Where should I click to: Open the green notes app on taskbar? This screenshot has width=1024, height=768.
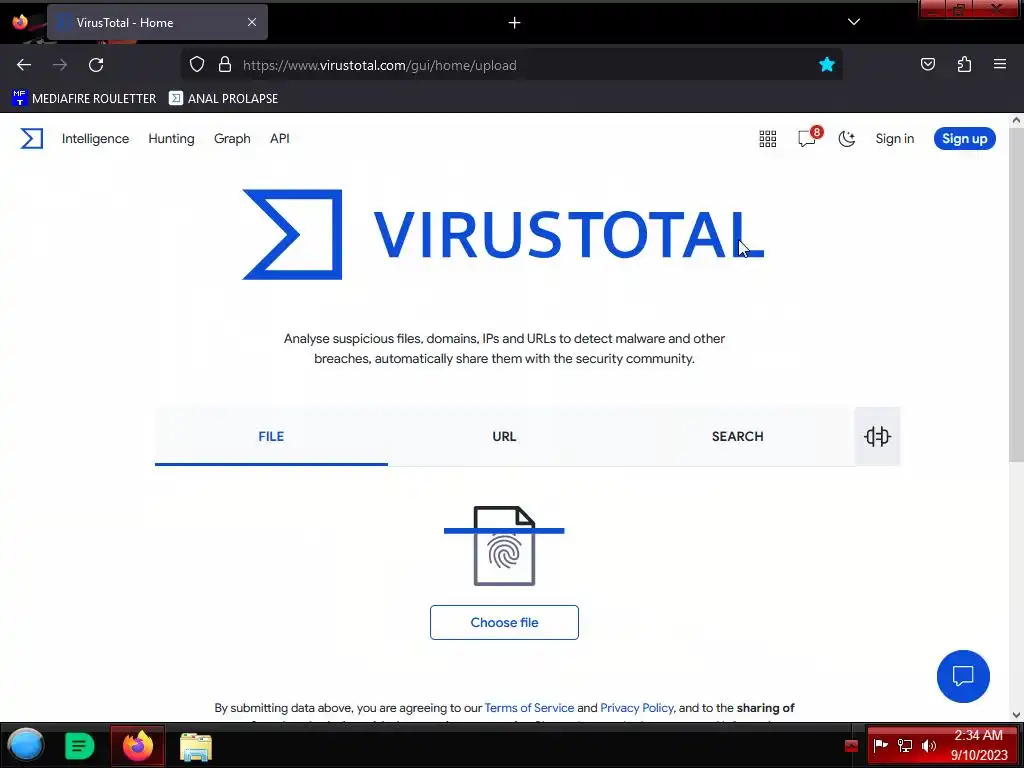[79, 746]
